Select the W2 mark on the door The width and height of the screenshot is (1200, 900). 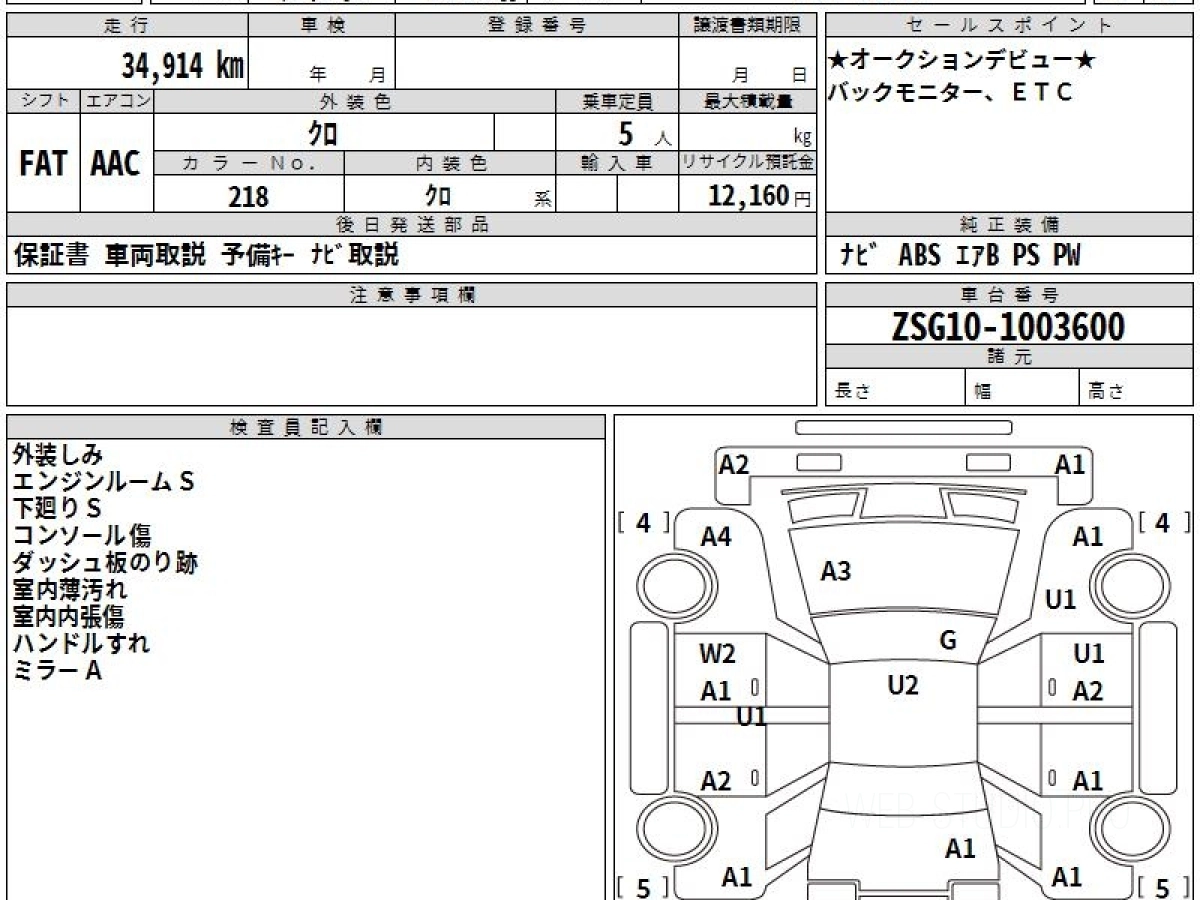coord(718,654)
